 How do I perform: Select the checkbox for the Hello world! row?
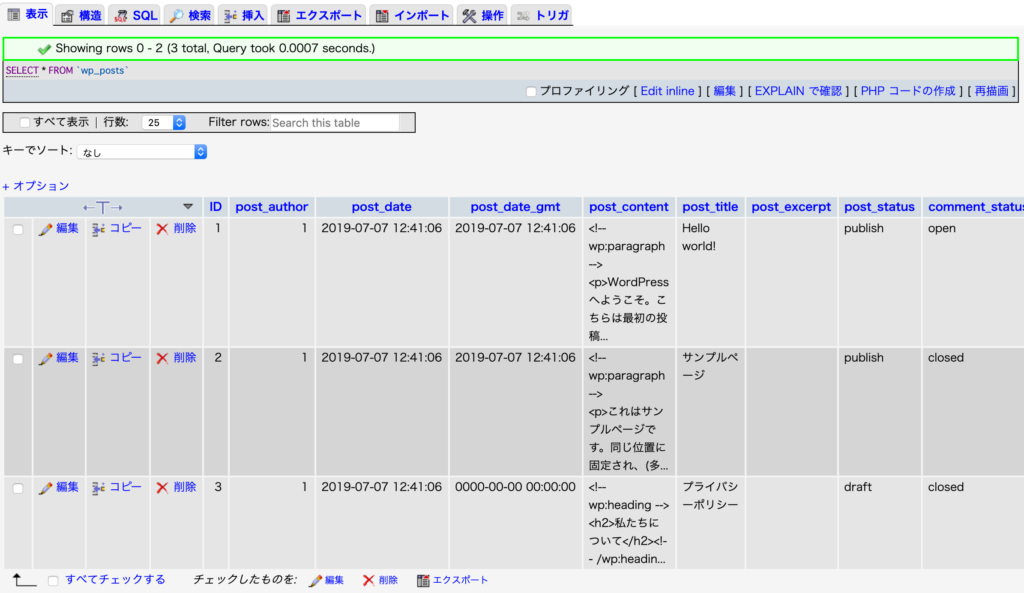click(x=18, y=230)
